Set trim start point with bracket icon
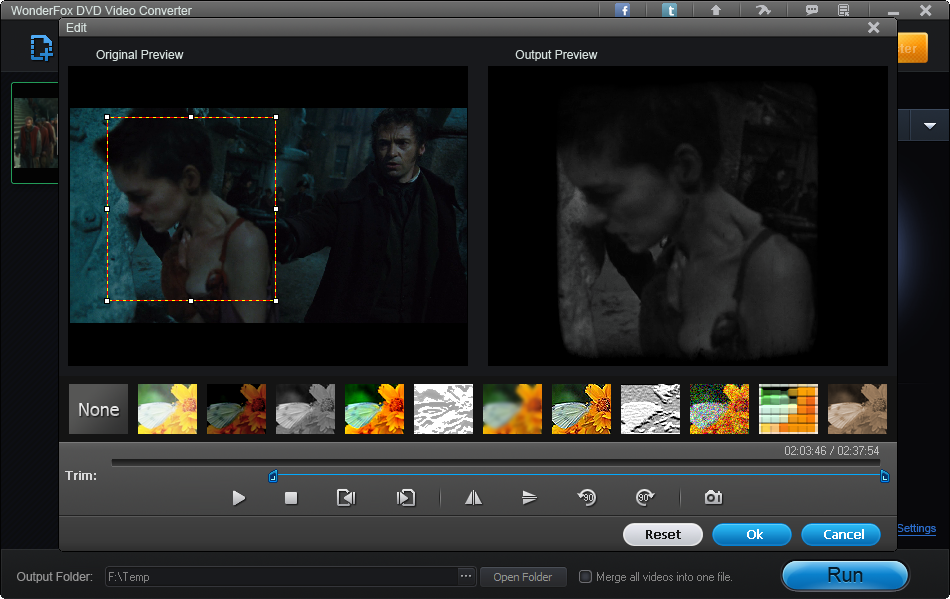Viewport: 950px width, 599px height. [x=346, y=498]
